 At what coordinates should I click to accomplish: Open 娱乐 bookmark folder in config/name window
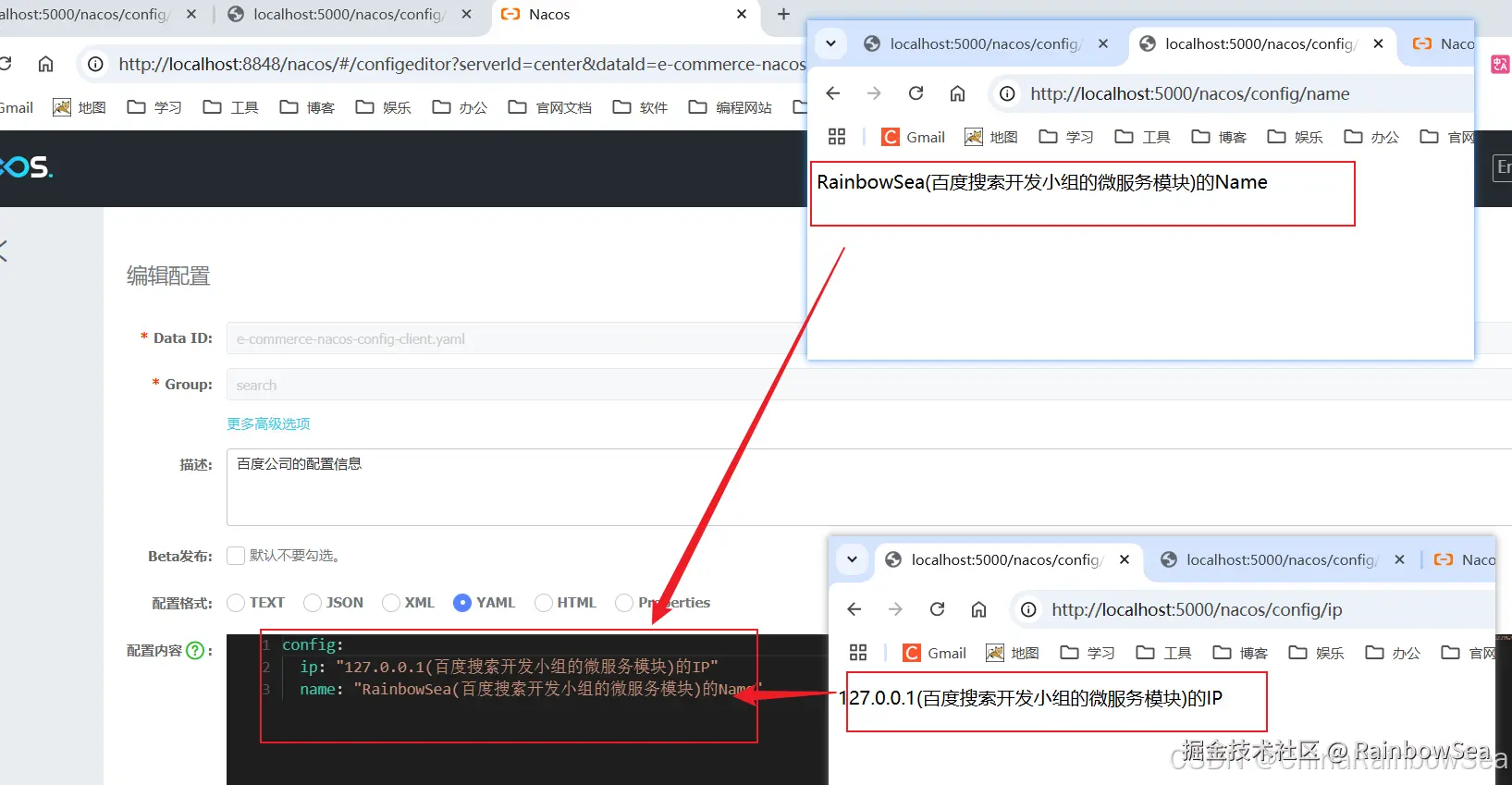[x=1295, y=137]
